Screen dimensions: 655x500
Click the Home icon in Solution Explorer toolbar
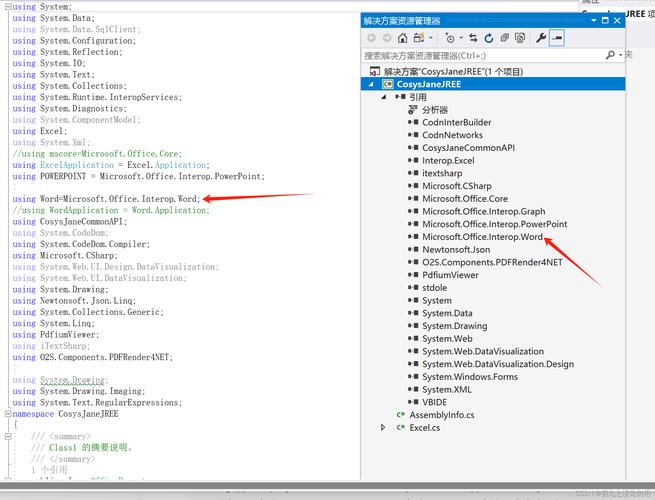click(x=403, y=38)
